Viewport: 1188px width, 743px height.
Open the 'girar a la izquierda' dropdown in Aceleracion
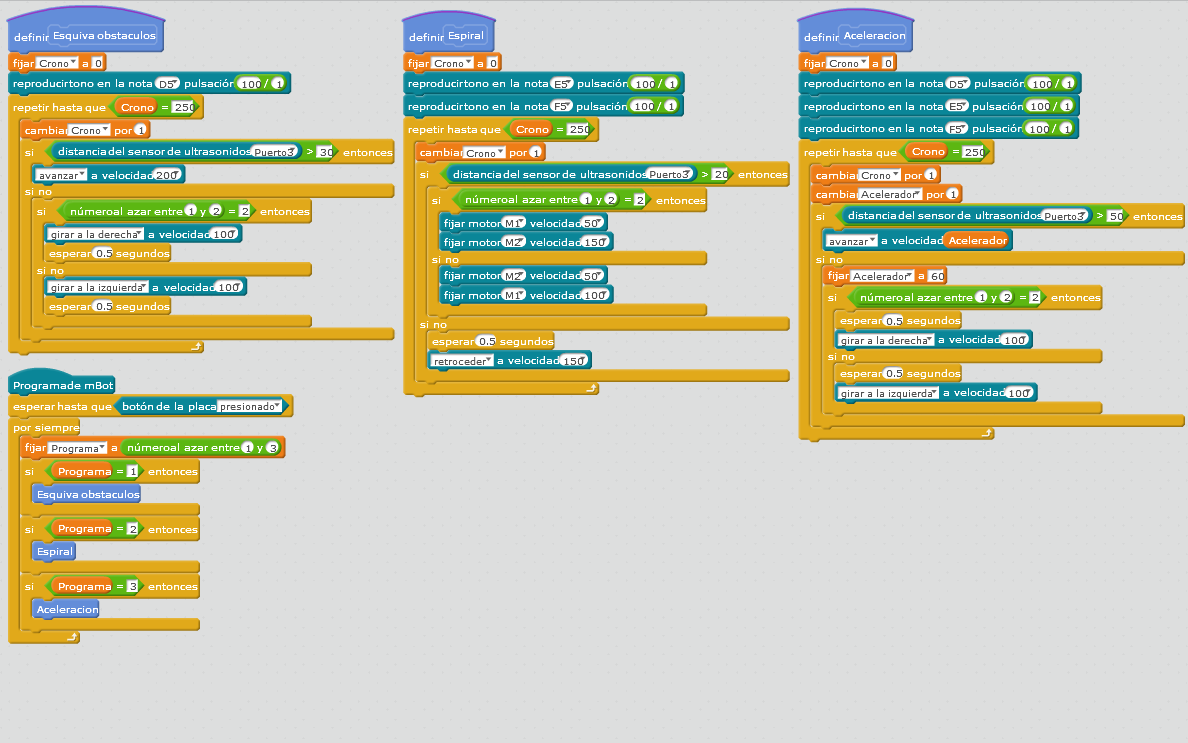[x=889, y=393]
